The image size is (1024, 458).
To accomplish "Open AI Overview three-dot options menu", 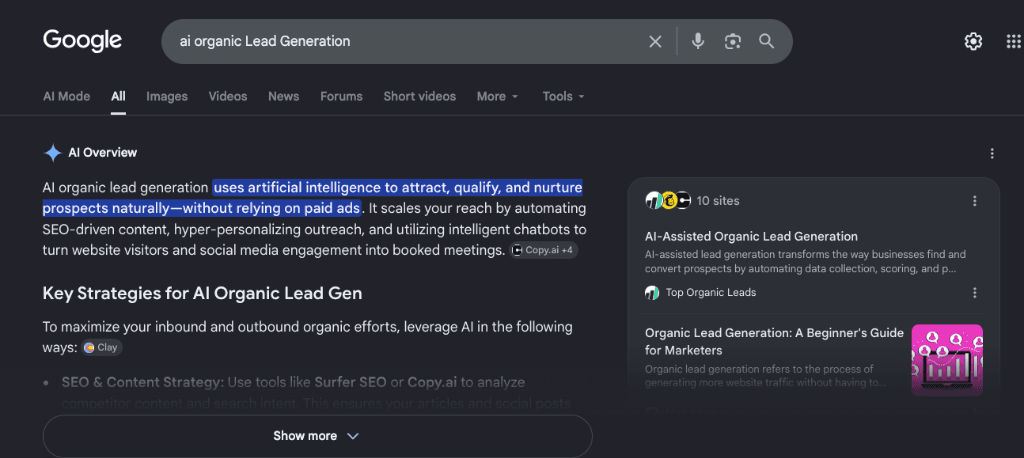I will coord(992,154).
